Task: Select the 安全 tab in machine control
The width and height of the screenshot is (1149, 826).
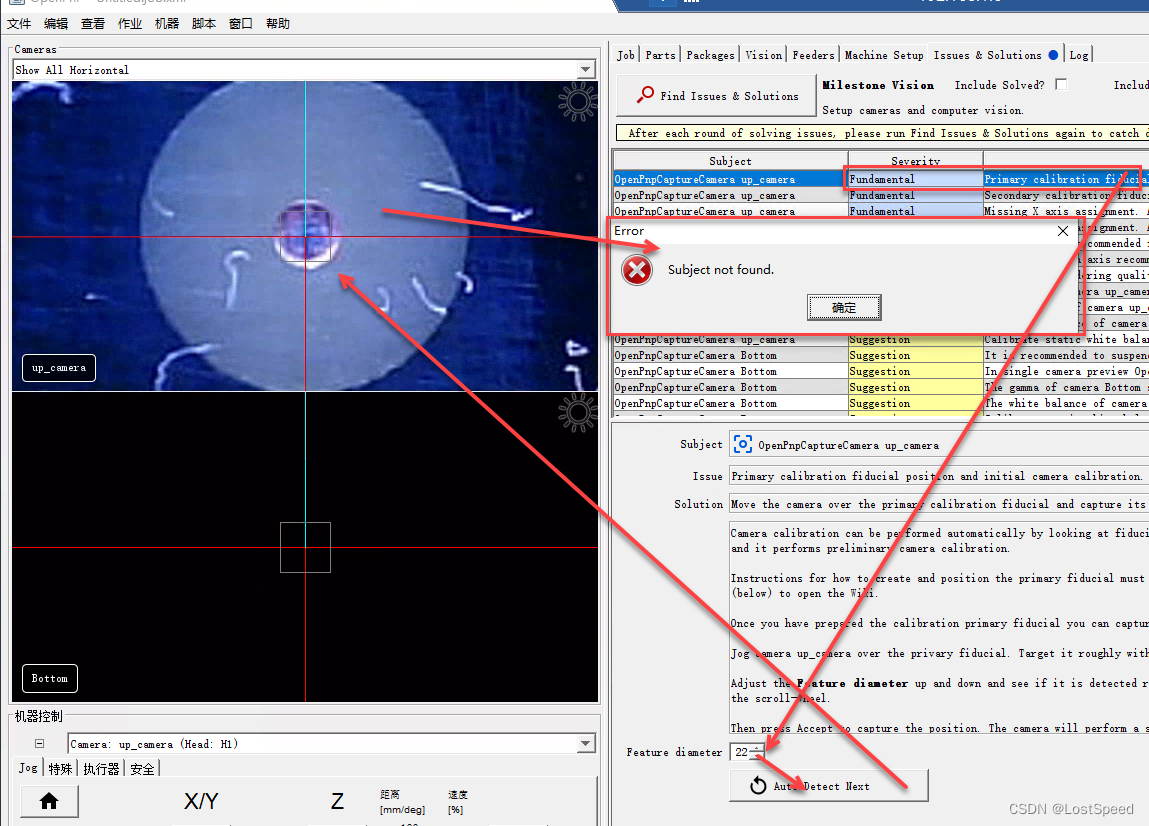Action: [142, 769]
